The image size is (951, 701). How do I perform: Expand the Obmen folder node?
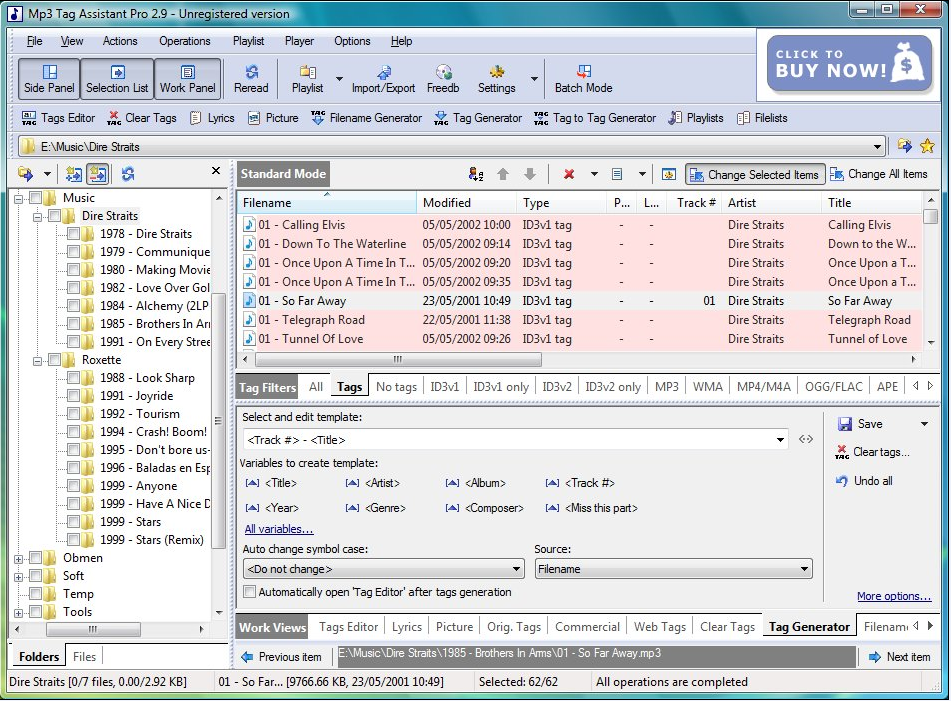pos(18,559)
